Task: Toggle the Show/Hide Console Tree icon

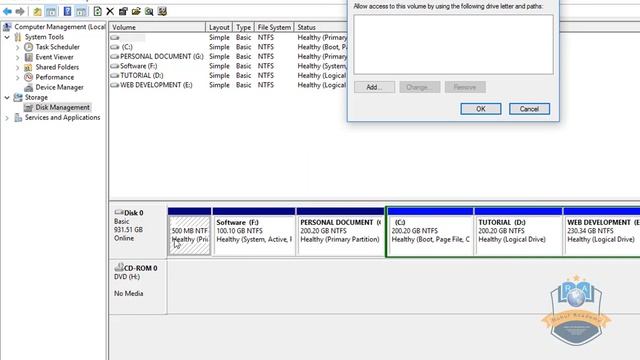Action: pyautogui.click(x=51, y=11)
